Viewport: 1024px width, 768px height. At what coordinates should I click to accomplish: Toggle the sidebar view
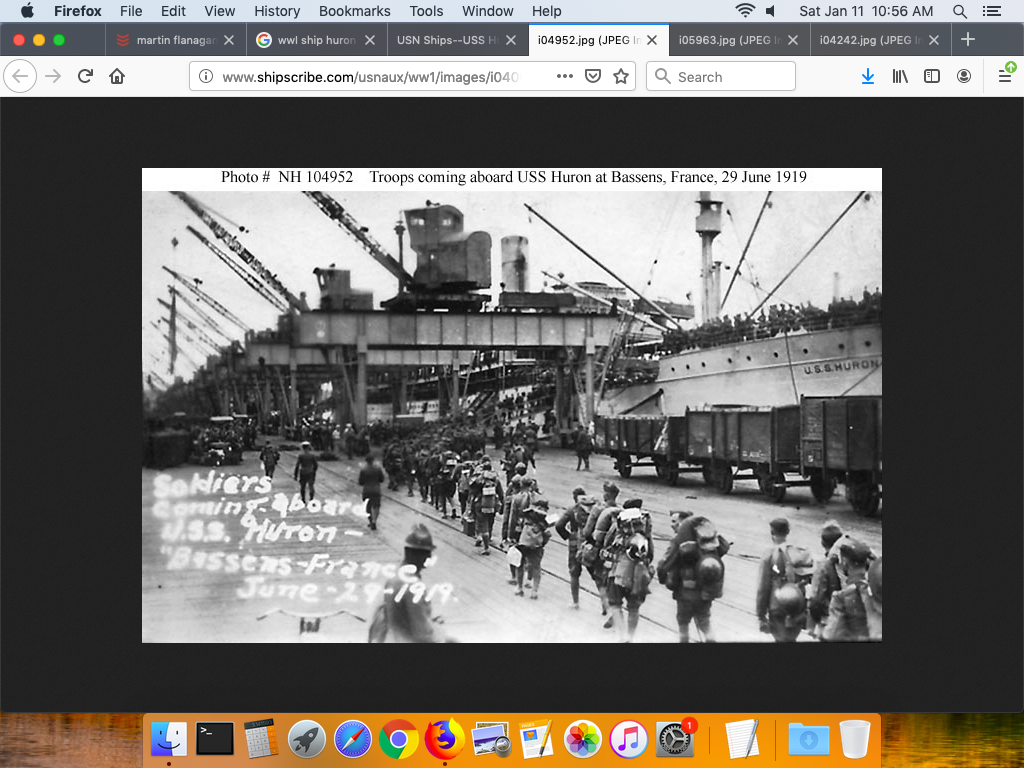point(932,76)
